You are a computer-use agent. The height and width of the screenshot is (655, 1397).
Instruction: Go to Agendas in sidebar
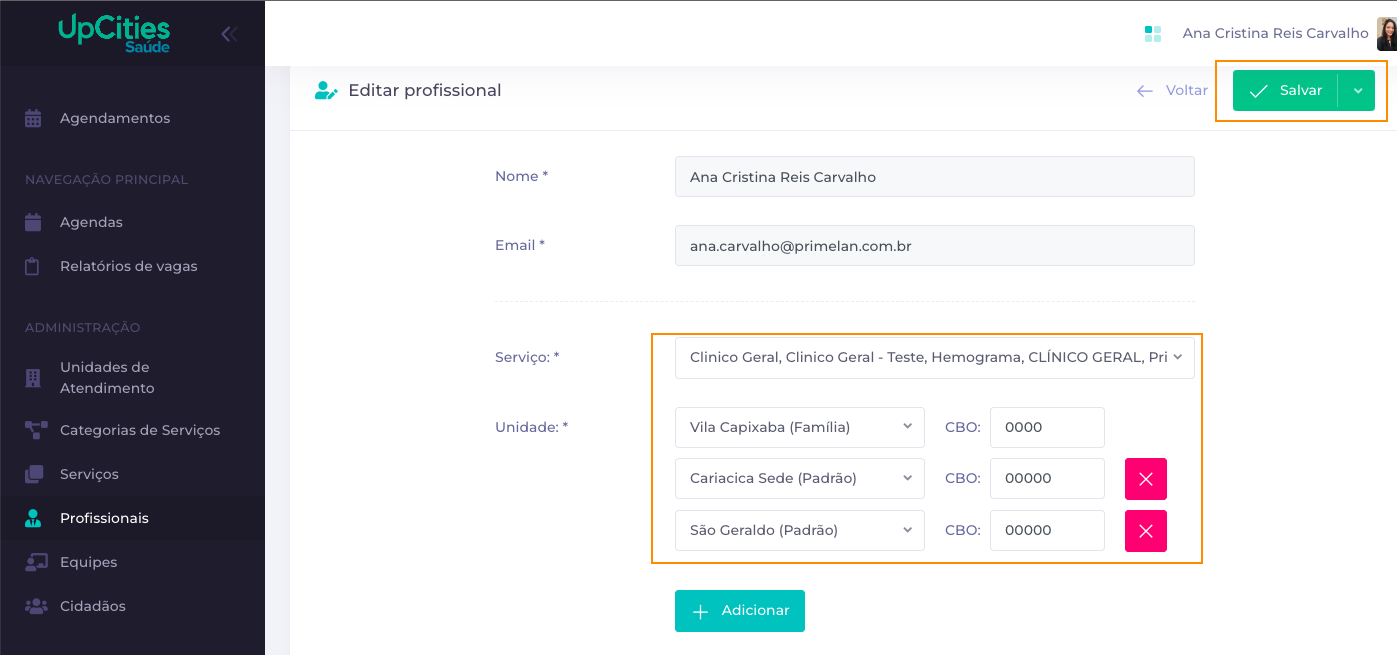pos(132,222)
